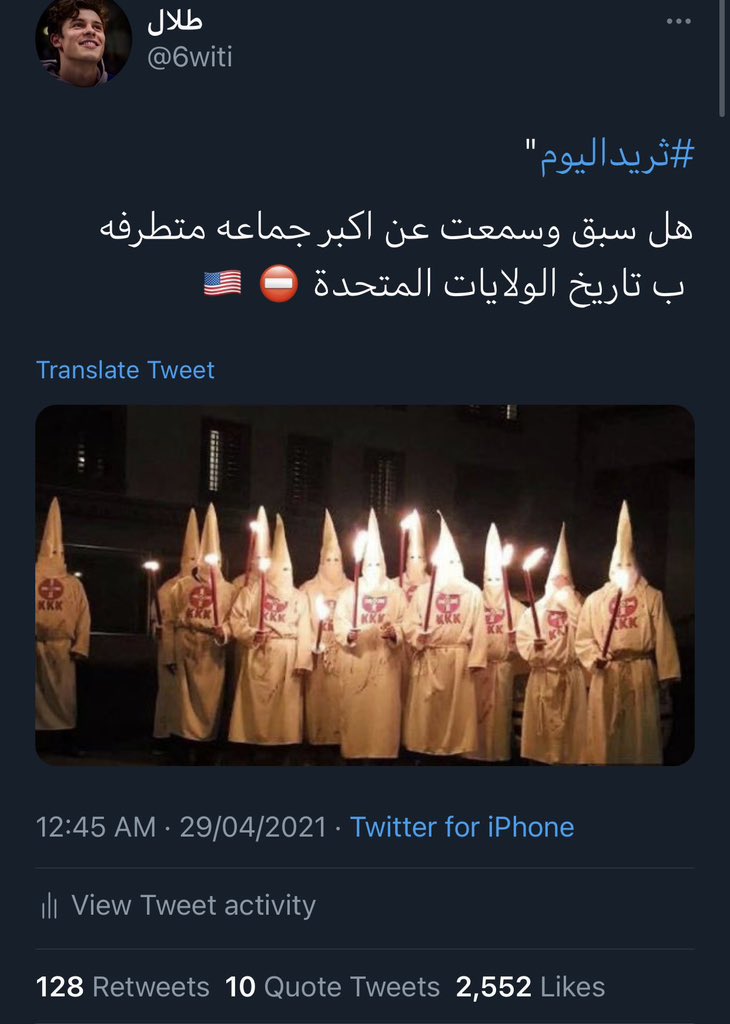Tap the US flag emoji in tweet

222,283
